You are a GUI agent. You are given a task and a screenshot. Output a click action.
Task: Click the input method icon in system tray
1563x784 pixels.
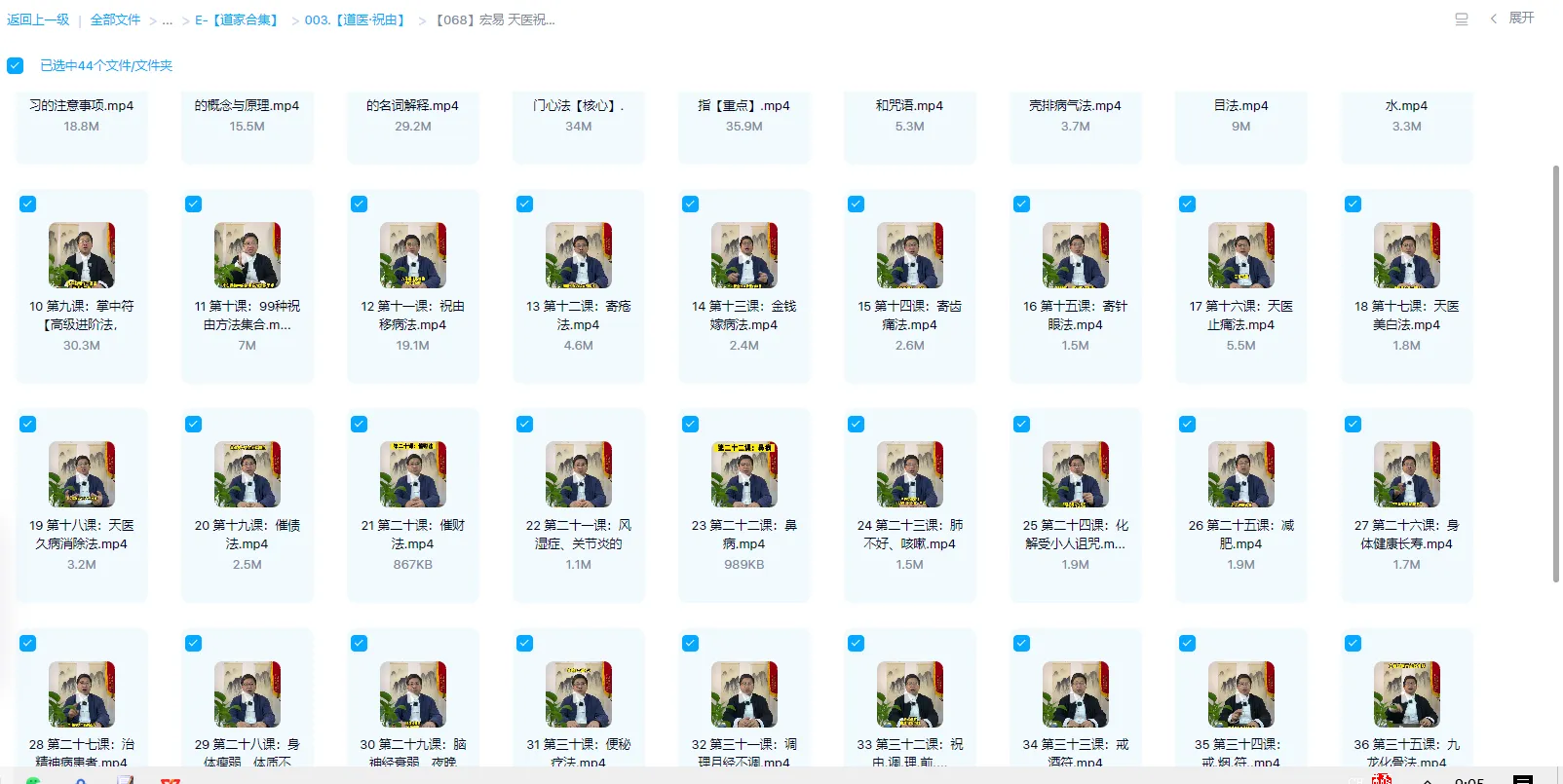1381,779
